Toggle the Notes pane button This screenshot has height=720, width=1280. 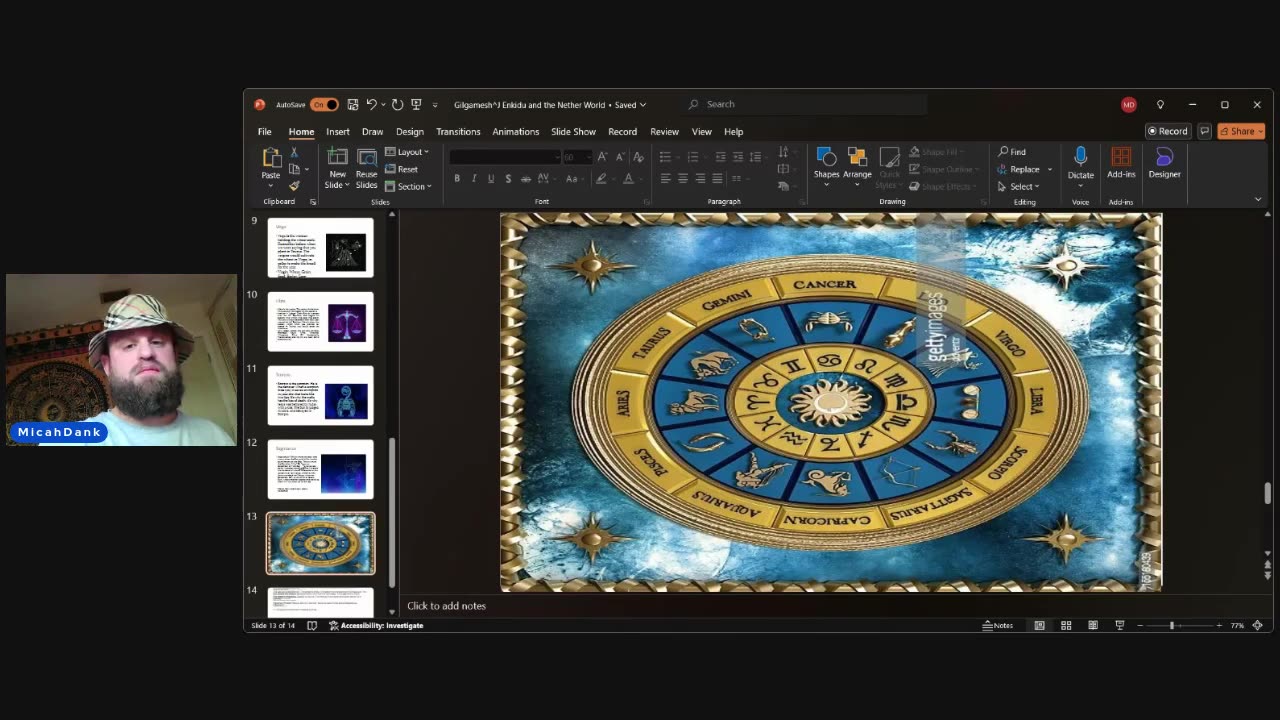(998, 626)
